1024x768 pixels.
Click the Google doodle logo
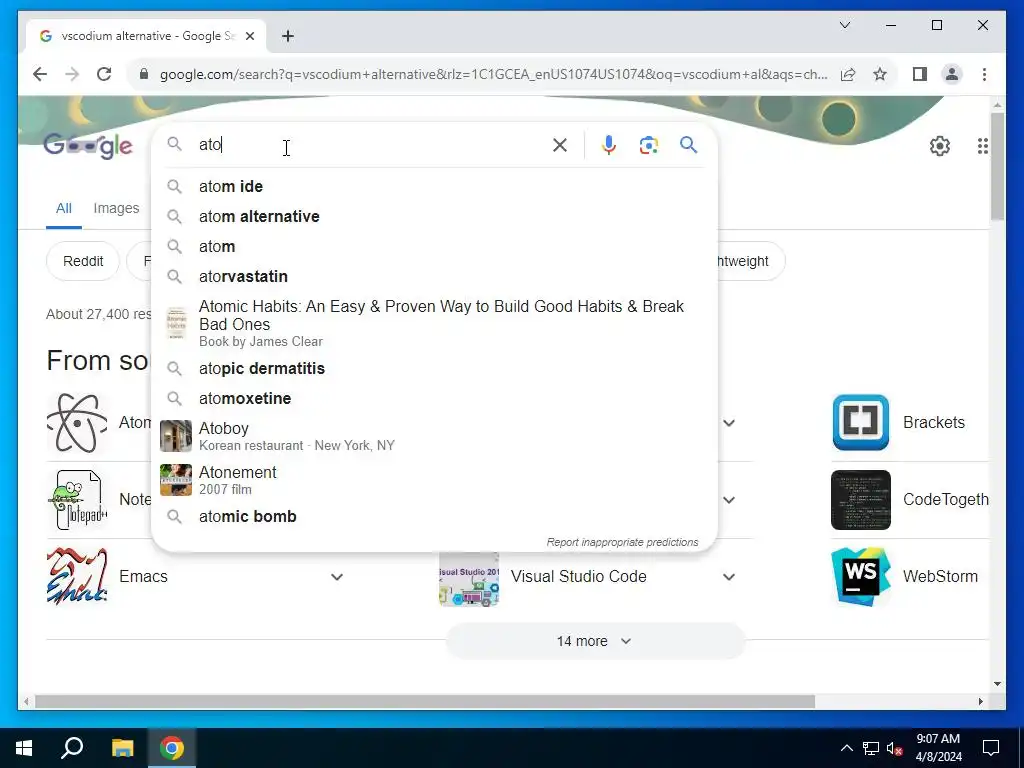coord(88,146)
